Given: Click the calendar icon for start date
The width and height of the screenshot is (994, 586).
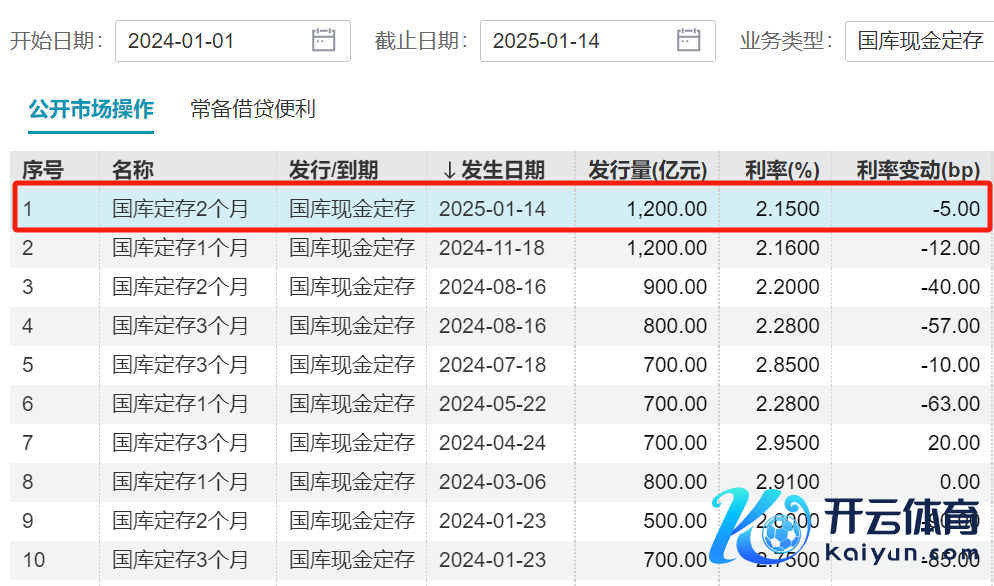Looking at the screenshot, I should click(x=323, y=41).
